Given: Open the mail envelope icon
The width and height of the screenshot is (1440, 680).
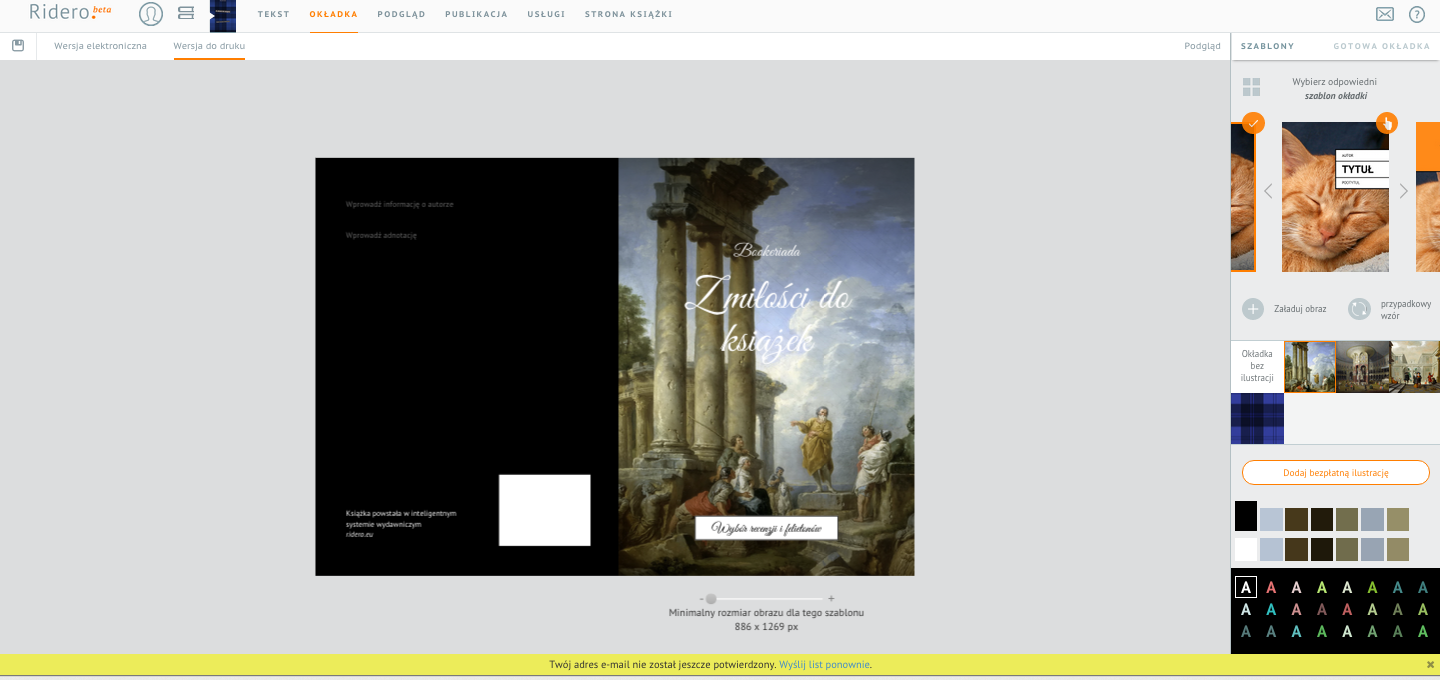Looking at the screenshot, I should 1385,14.
